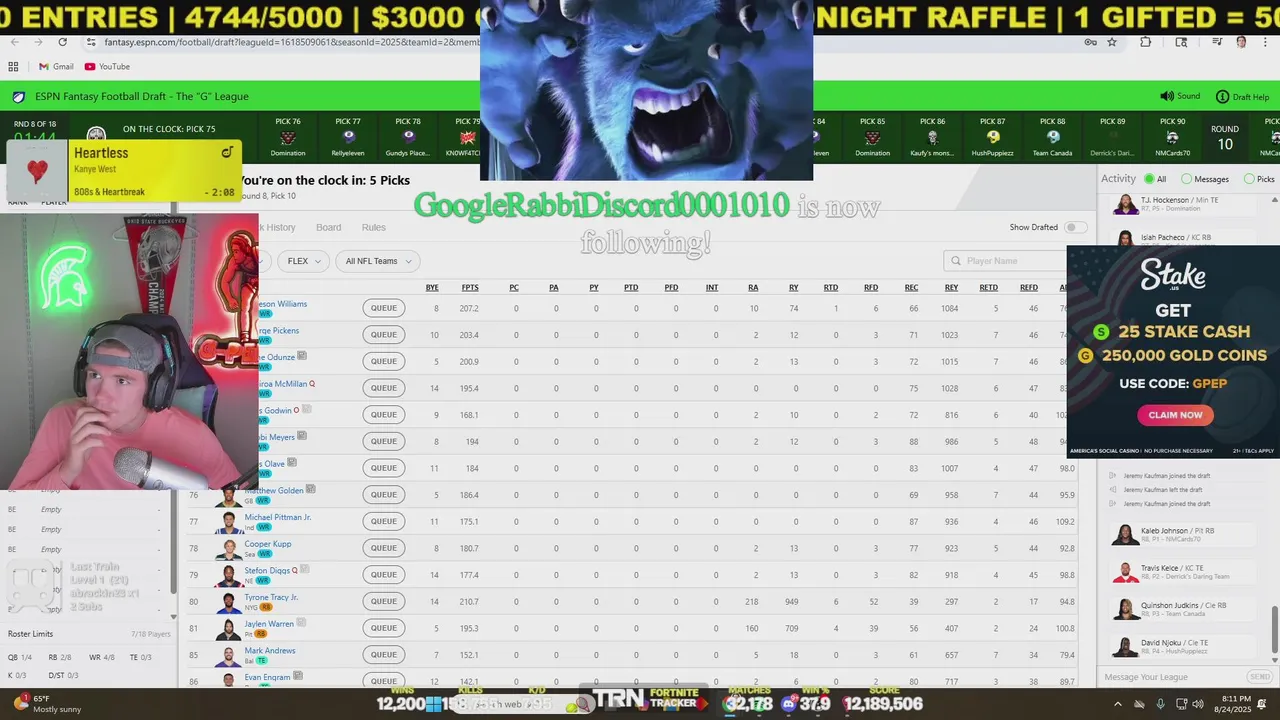This screenshot has height=720, width=1280.
Task: Open Draft Help info icon
Action: pos(1222,96)
